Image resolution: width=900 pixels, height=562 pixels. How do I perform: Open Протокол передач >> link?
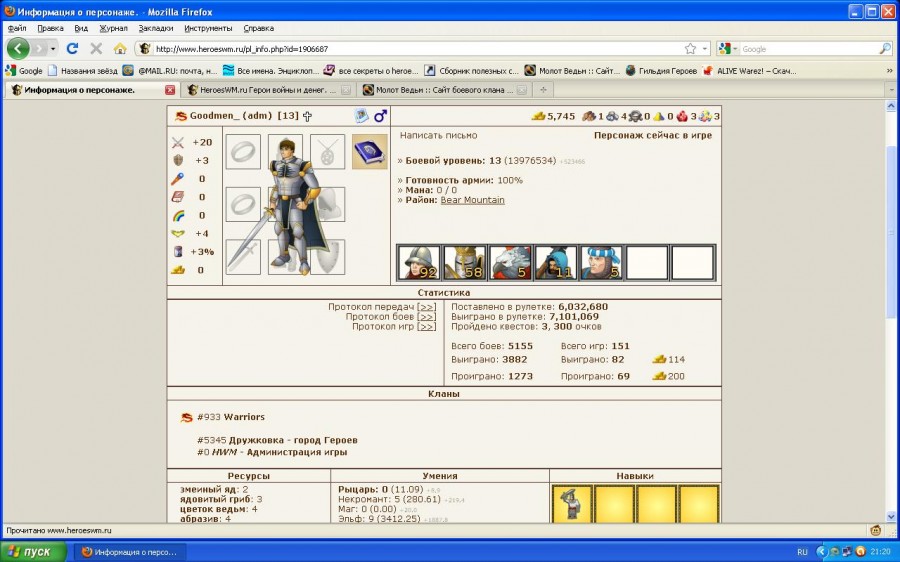pos(426,307)
